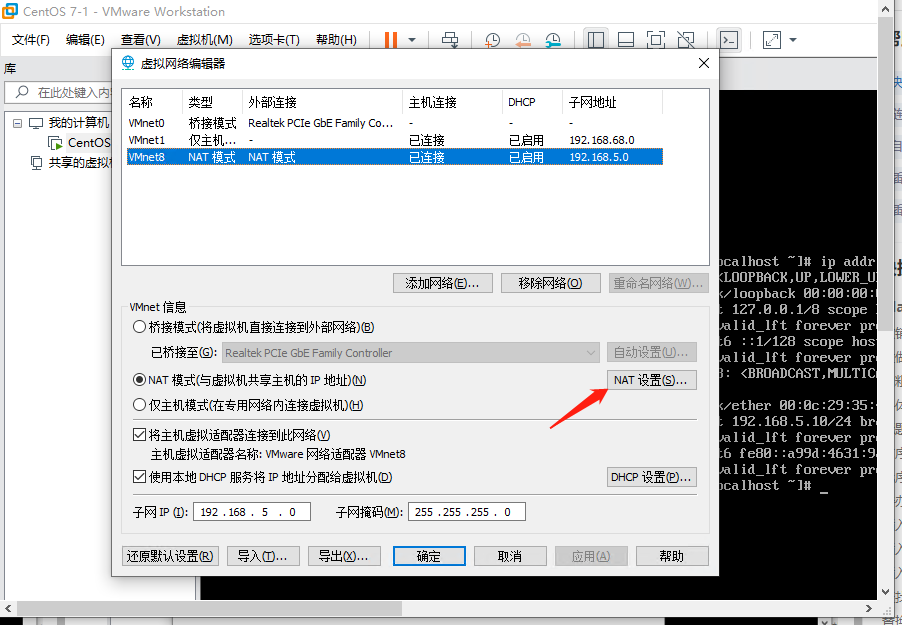This screenshot has height=625, width=902.
Task: Revert the VM to its snapshot
Action: pyautogui.click(x=522, y=40)
